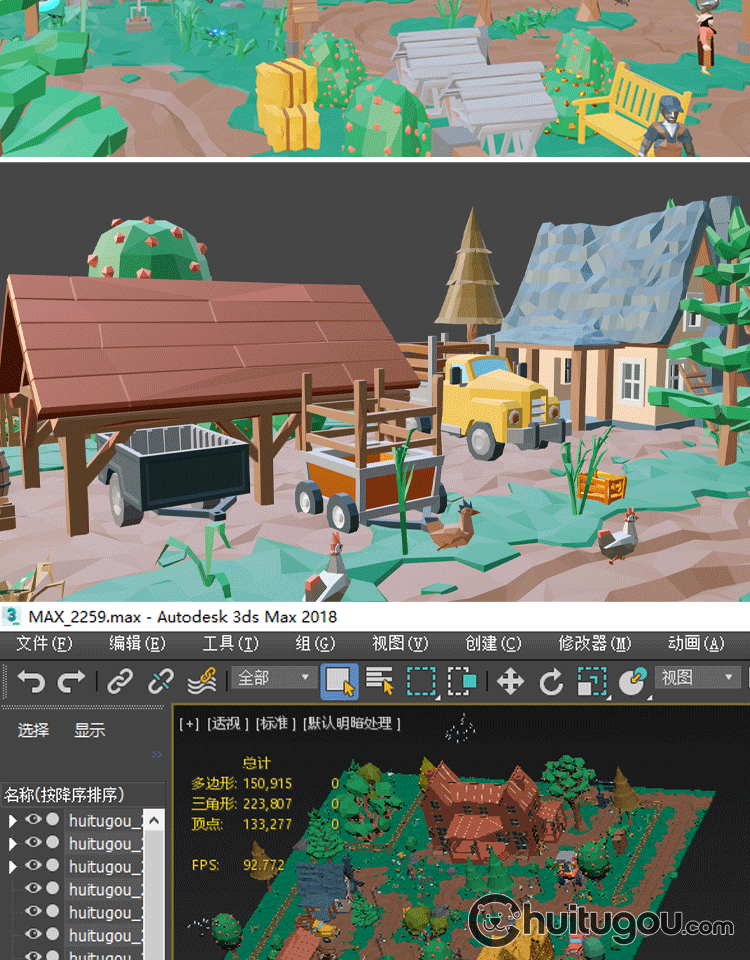The width and height of the screenshot is (750, 960).
Task: Click the Redo arrow in the toolbar
Action: coord(71,682)
